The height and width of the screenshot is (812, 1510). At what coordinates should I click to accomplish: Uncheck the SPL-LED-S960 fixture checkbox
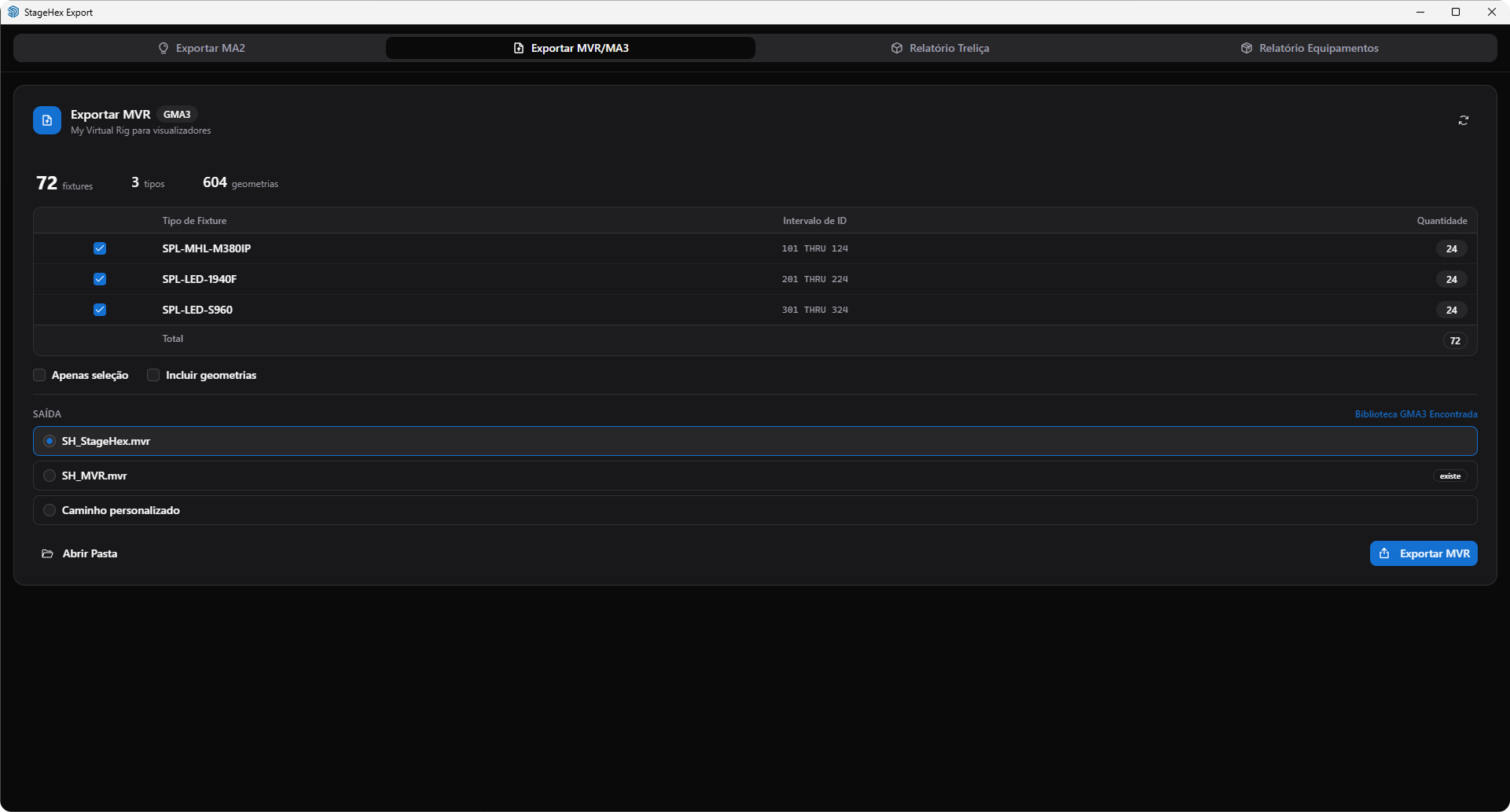pyautogui.click(x=100, y=310)
